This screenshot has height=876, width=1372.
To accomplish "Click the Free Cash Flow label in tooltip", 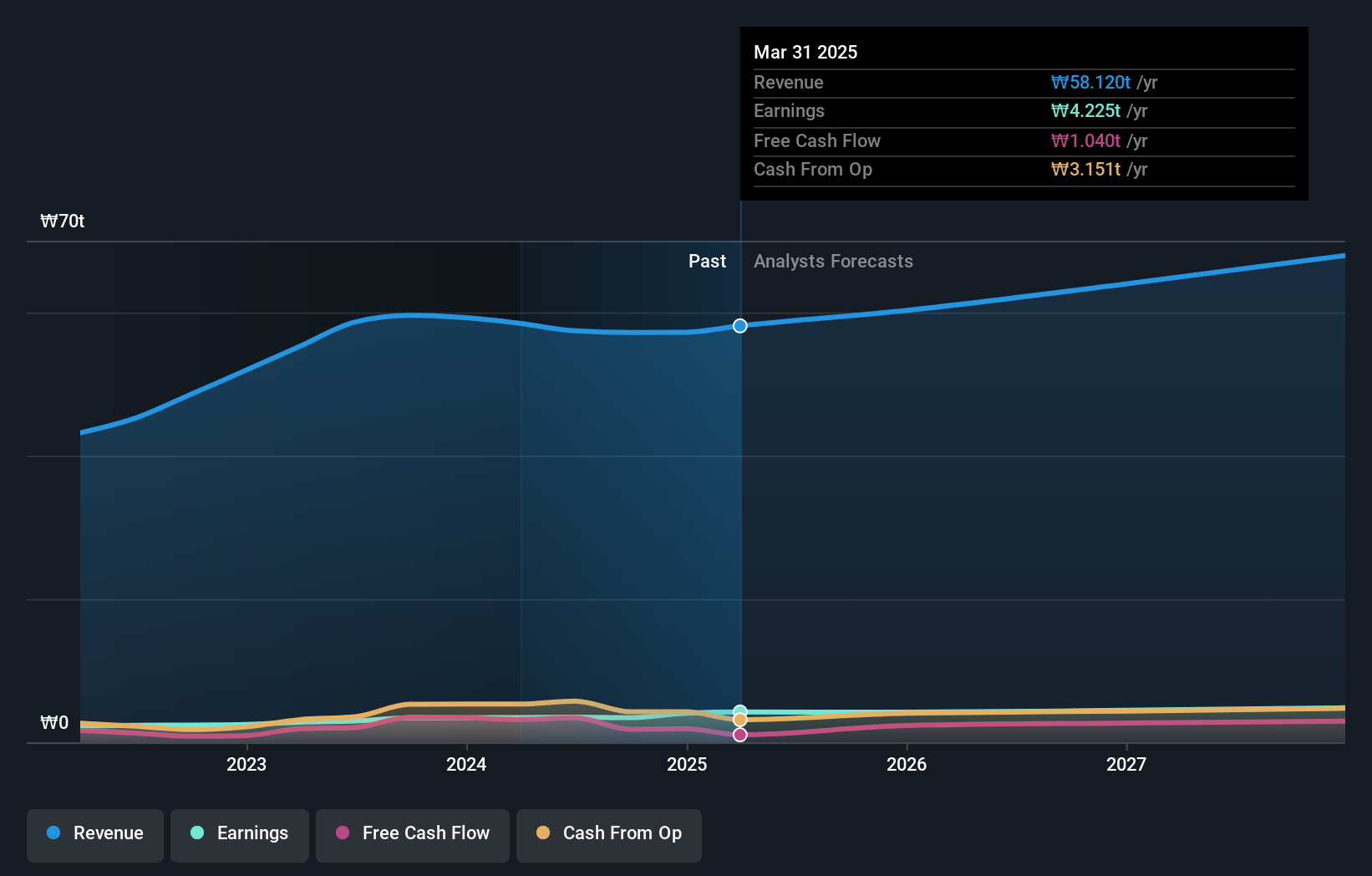I will pos(817,140).
